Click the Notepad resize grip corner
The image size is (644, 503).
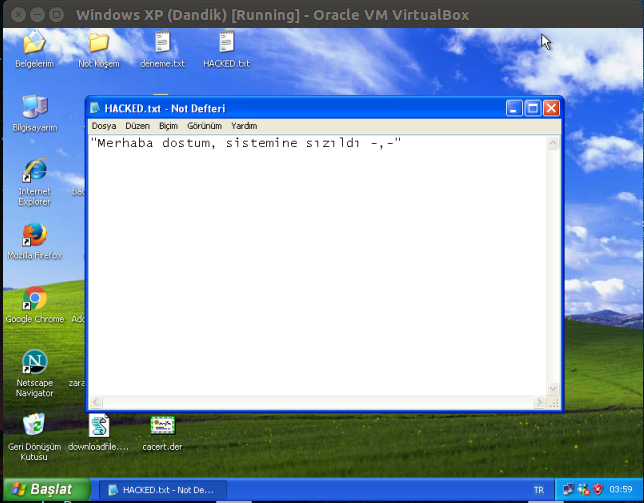click(x=554, y=403)
